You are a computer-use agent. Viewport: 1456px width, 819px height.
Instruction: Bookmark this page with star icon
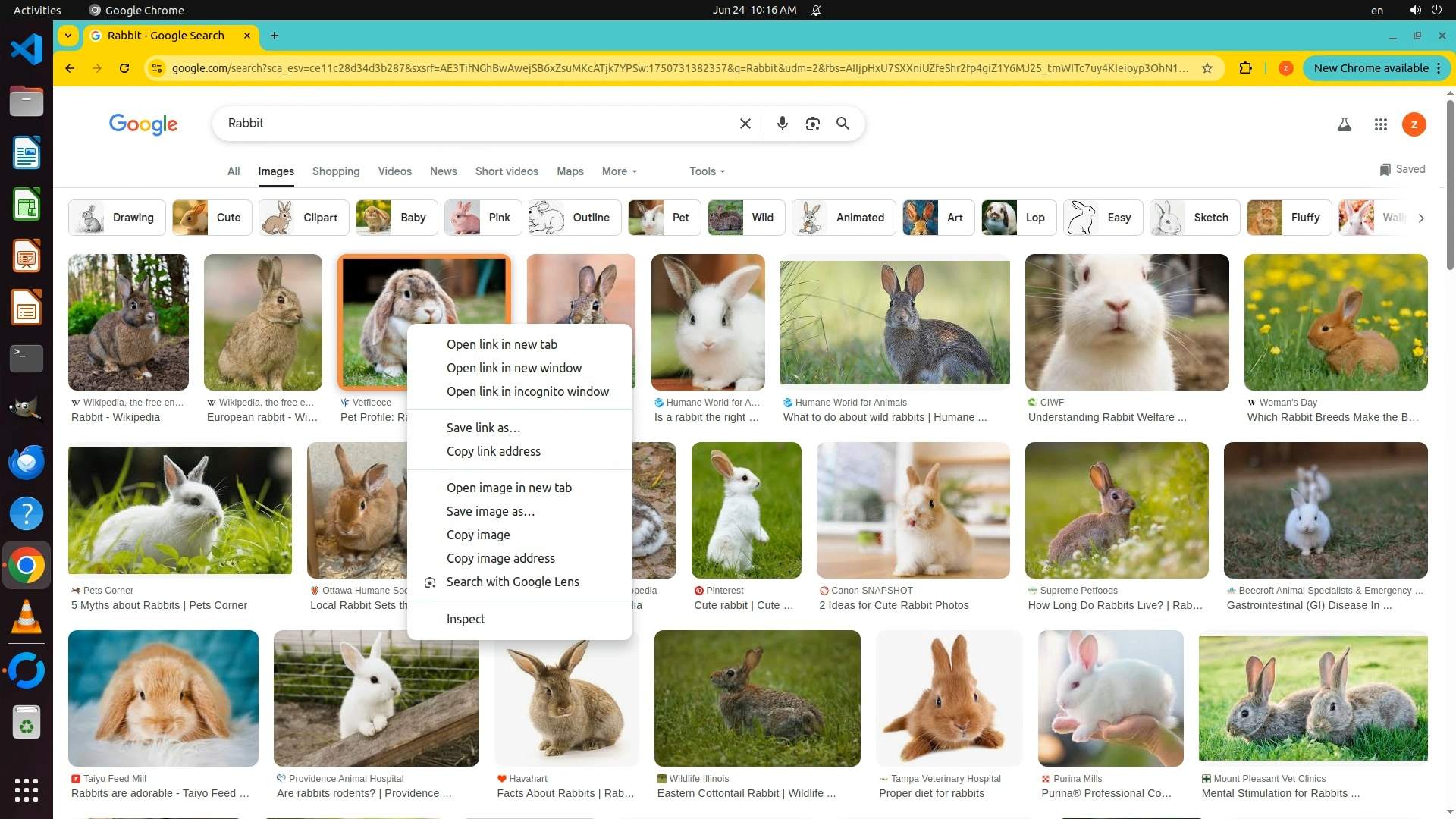pos(1207,68)
